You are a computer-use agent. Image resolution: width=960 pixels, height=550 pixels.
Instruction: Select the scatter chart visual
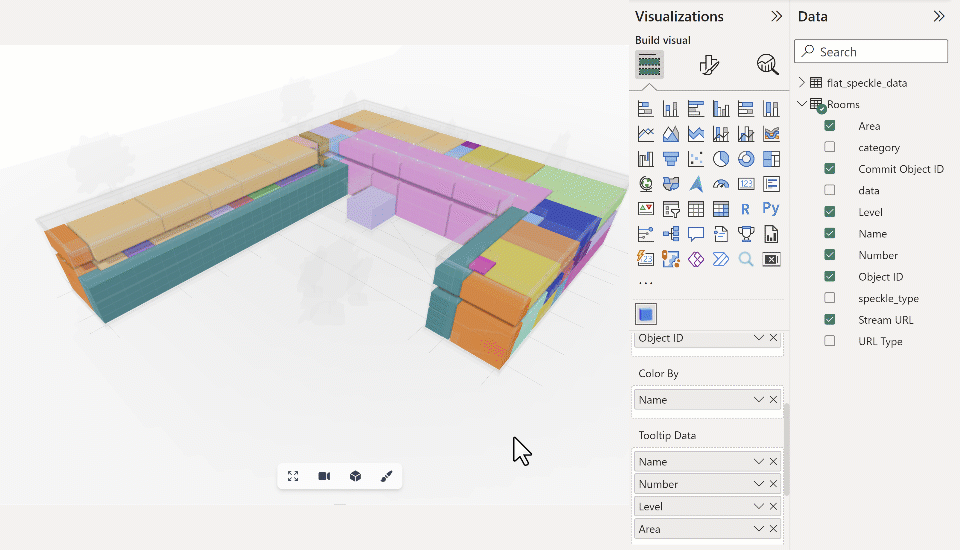(x=696, y=159)
